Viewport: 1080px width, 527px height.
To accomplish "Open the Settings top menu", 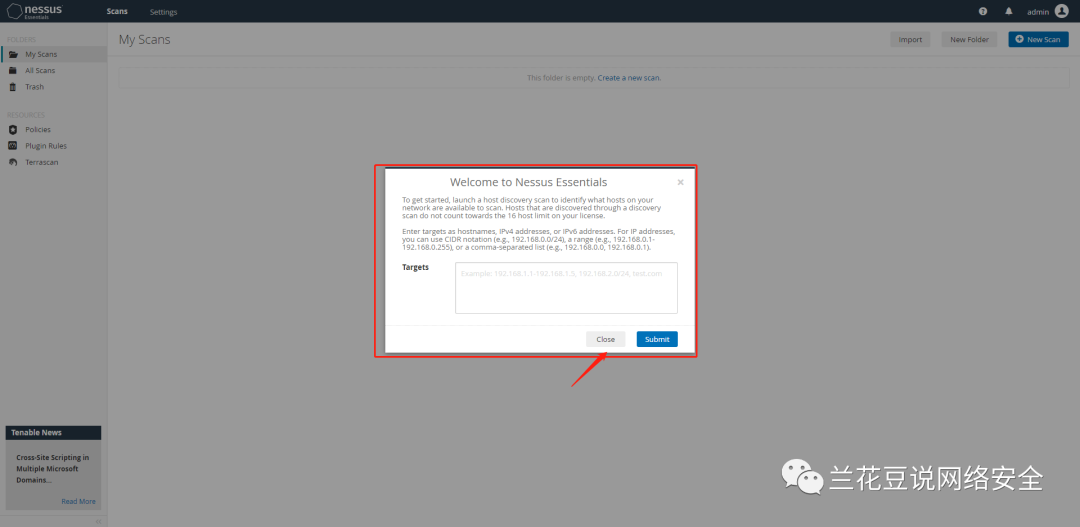I will (x=163, y=12).
